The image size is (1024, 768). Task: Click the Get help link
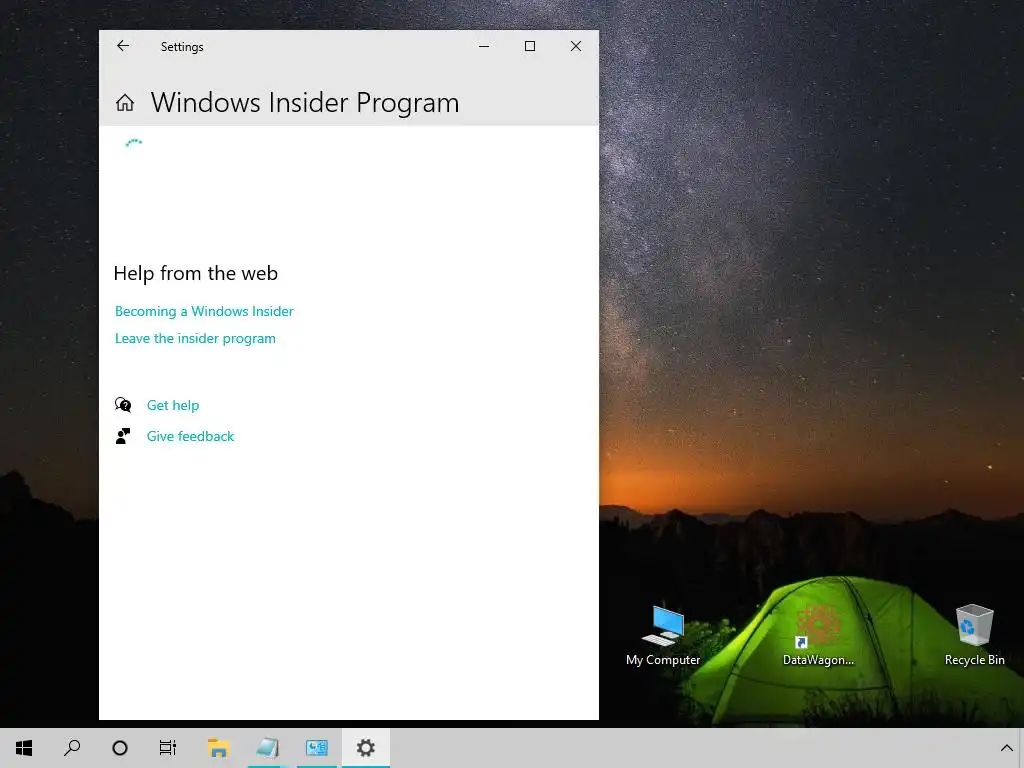[x=173, y=405]
